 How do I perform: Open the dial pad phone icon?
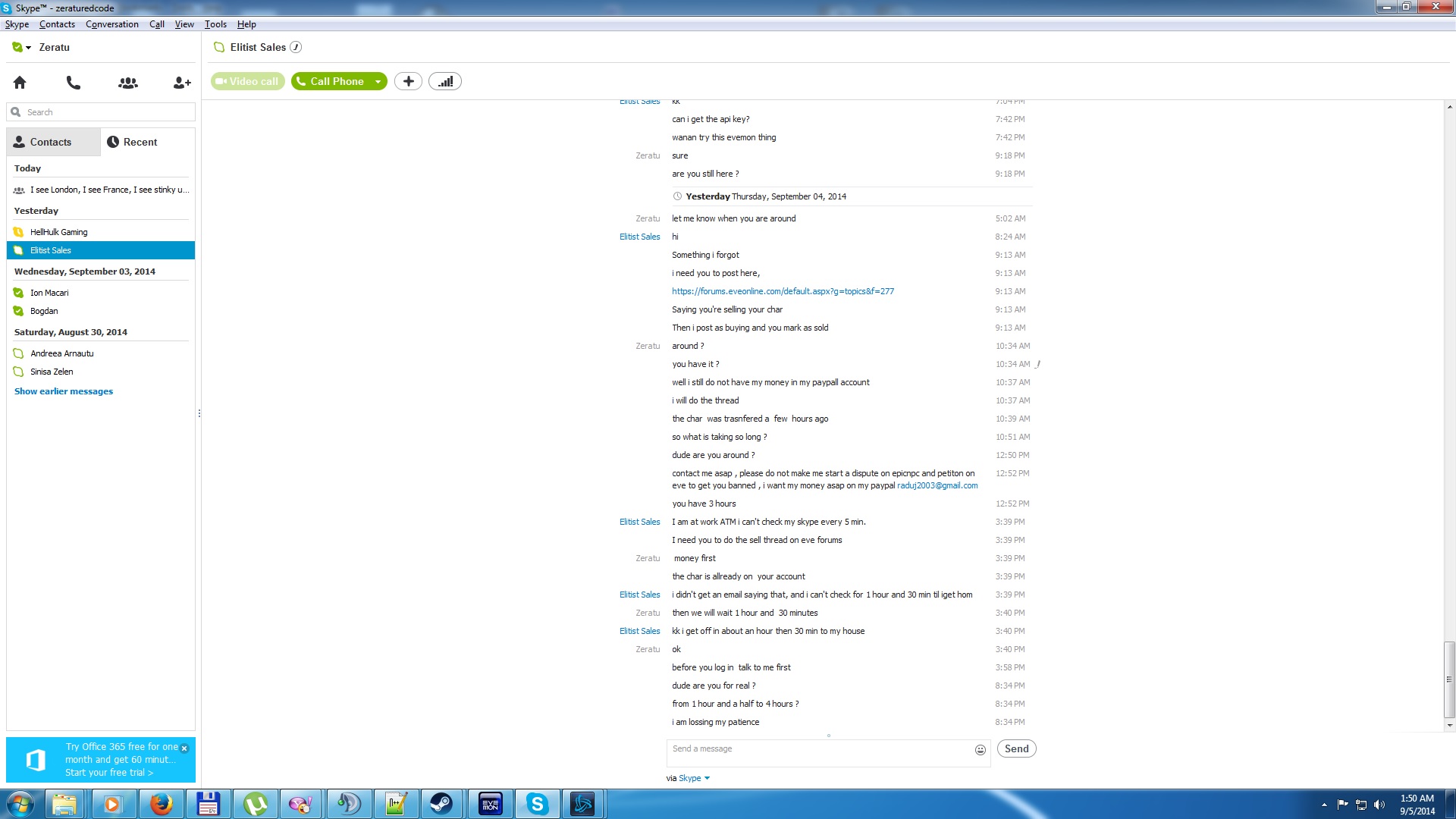pos(74,83)
